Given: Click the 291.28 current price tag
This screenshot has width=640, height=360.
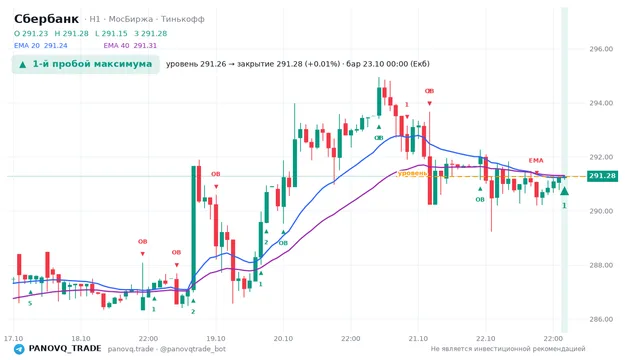Looking at the screenshot, I should tap(602, 176).
